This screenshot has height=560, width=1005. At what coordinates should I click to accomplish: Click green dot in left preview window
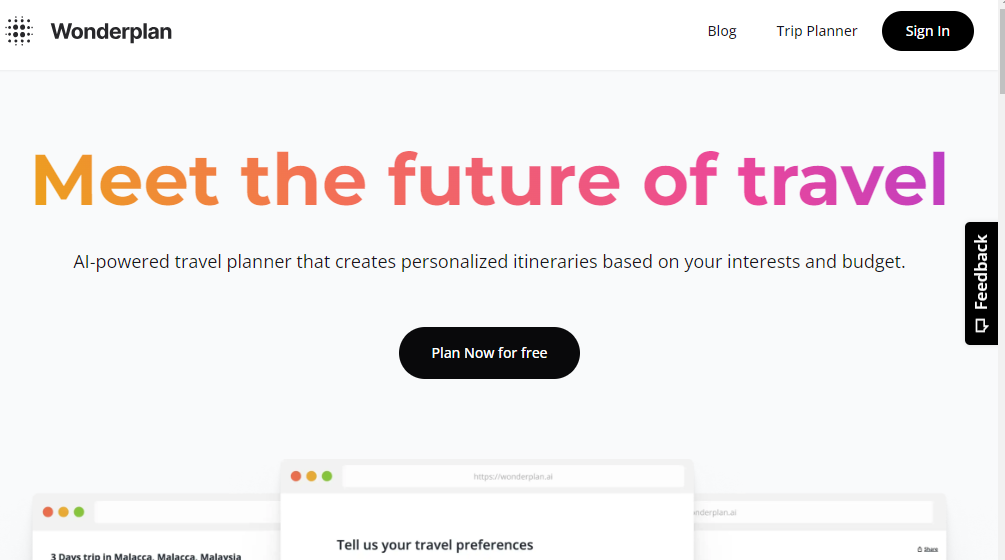pyautogui.click(x=79, y=512)
